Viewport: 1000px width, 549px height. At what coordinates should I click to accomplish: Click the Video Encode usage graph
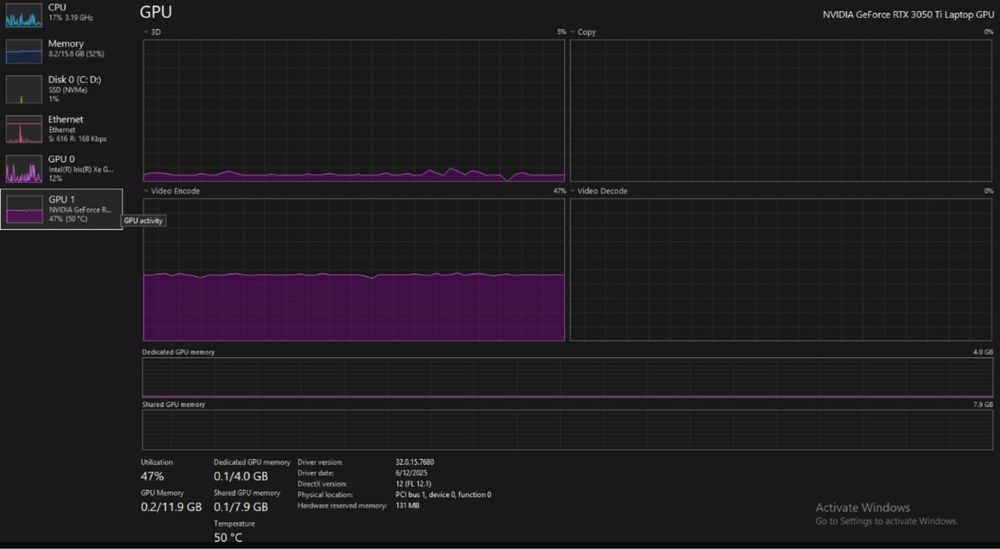[x=354, y=269]
